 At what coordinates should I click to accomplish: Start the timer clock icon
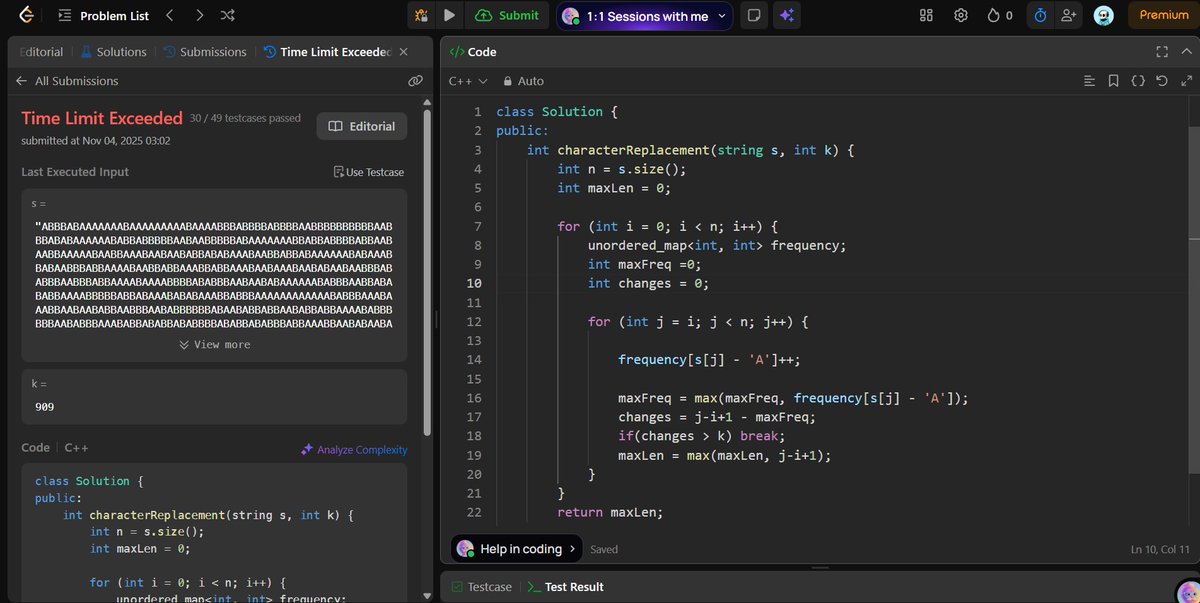[1040, 15]
